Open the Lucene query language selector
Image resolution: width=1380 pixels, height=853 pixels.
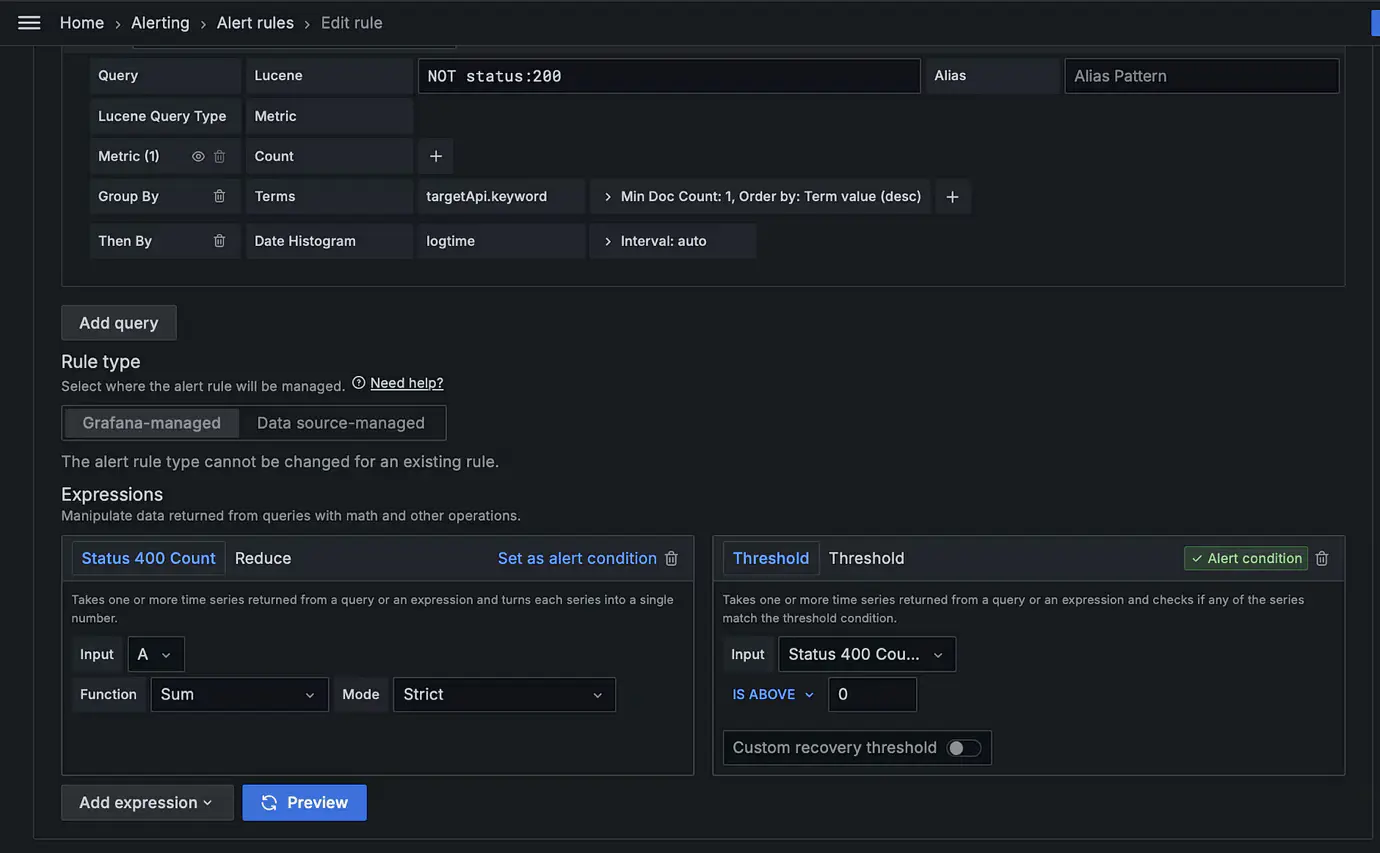(x=330, y=76)
